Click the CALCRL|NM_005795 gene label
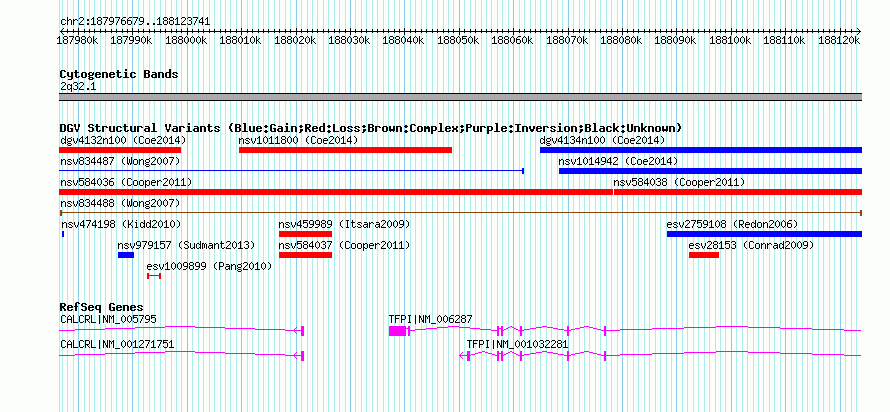890x412 pixels. (108, 319)
